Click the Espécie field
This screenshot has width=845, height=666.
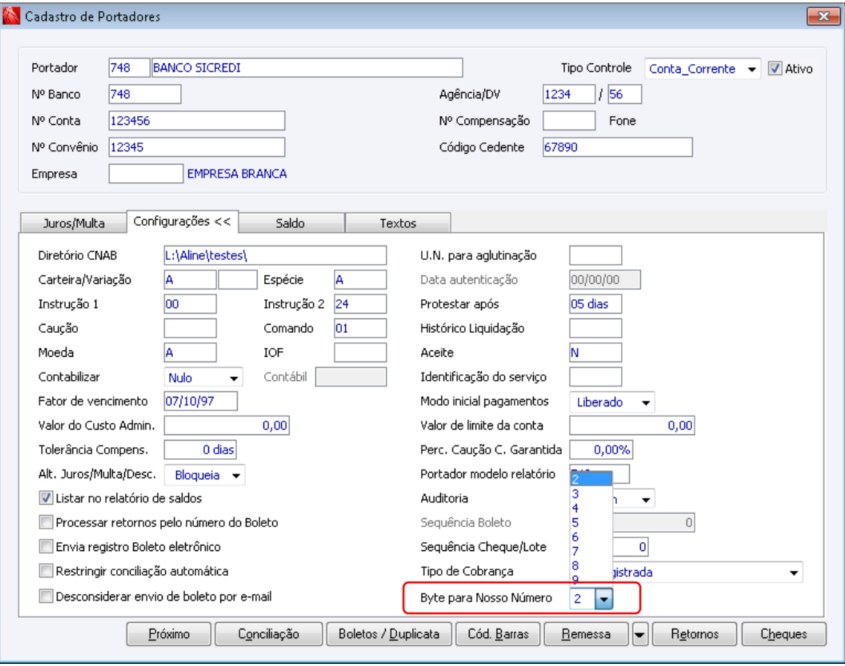360,280
